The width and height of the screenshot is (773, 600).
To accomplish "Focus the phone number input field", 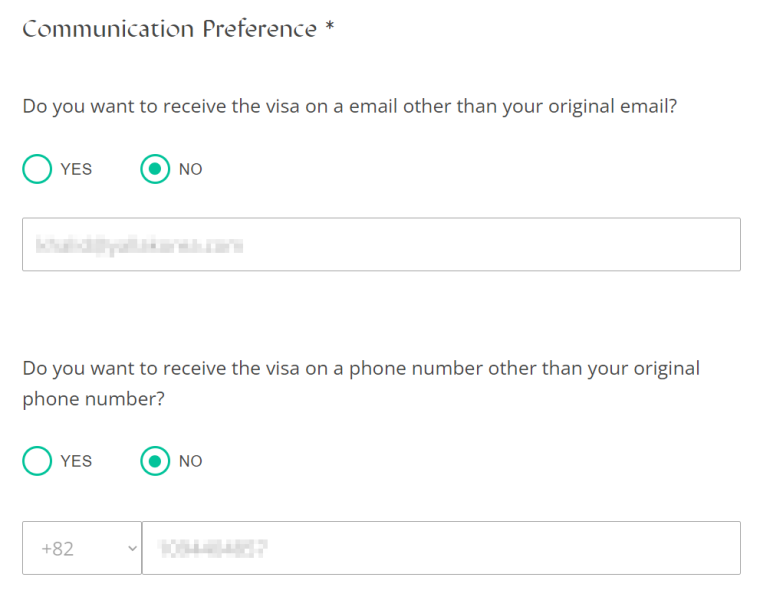I will point(441,548).
